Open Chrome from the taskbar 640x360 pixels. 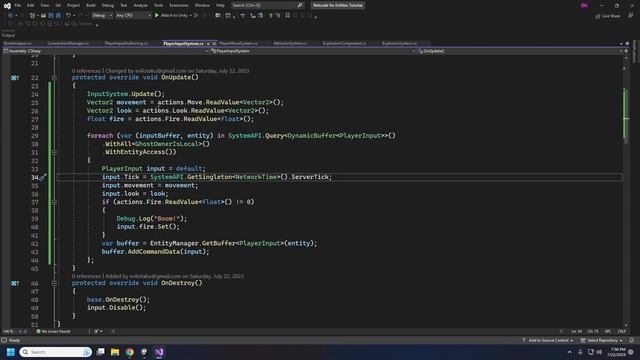[130, 352]
